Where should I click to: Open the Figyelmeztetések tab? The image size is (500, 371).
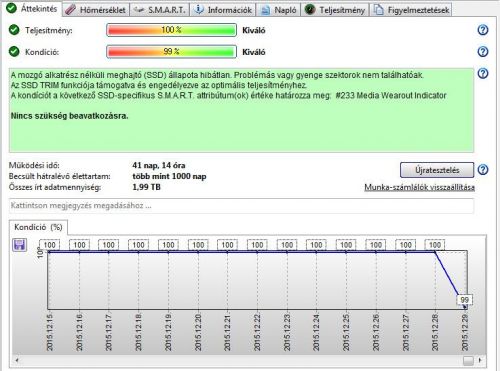coord(412,10)
